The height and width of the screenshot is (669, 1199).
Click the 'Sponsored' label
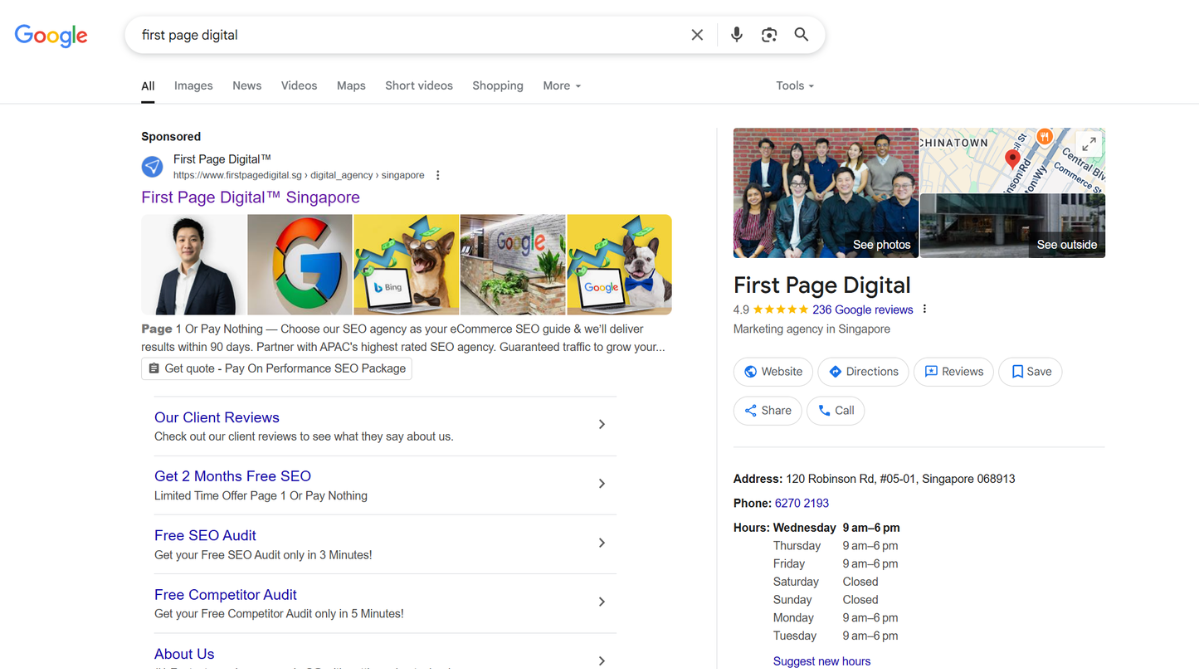pos(171,136)
